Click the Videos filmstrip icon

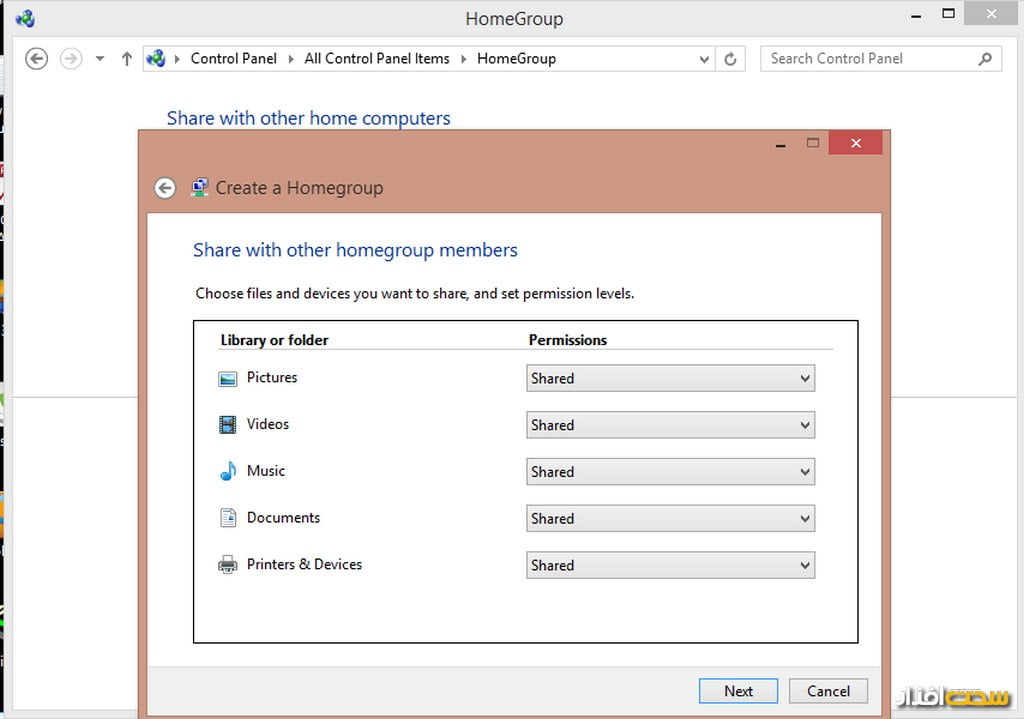click(228, 425)
